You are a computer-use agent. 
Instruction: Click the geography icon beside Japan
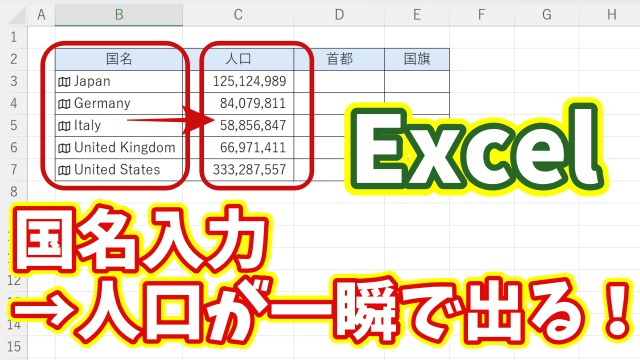pos(64,82)
